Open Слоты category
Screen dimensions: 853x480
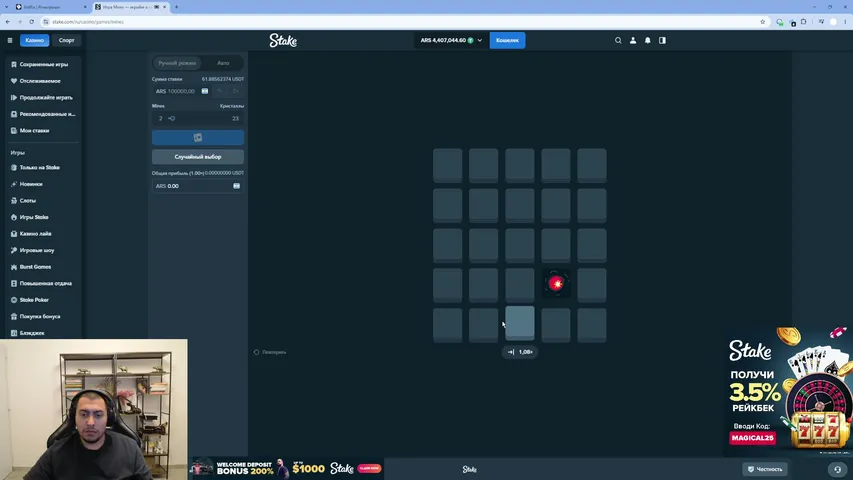tap(28, 201)
